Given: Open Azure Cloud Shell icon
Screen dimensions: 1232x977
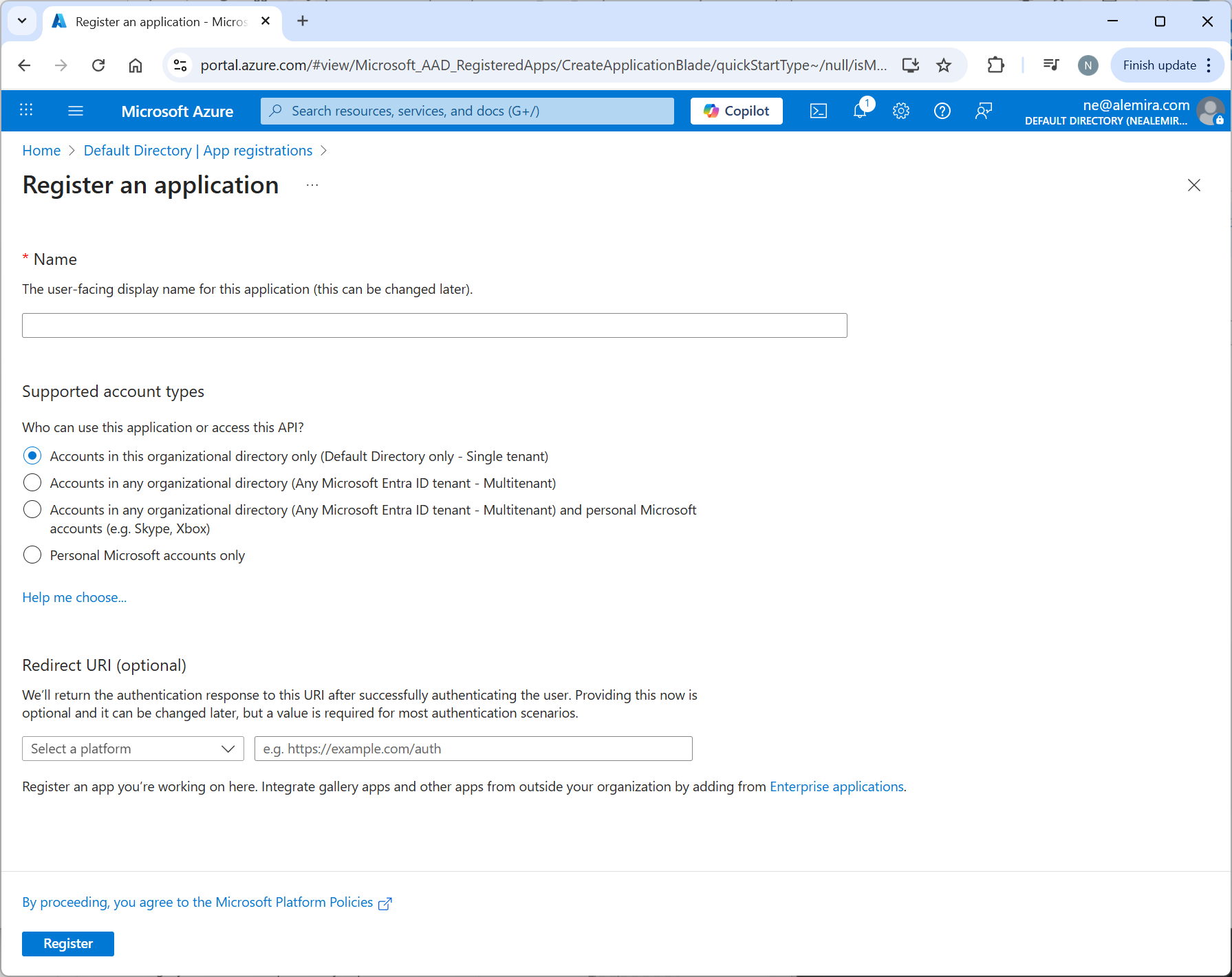Looking at the screenshot, I should (x=818, y=111).
